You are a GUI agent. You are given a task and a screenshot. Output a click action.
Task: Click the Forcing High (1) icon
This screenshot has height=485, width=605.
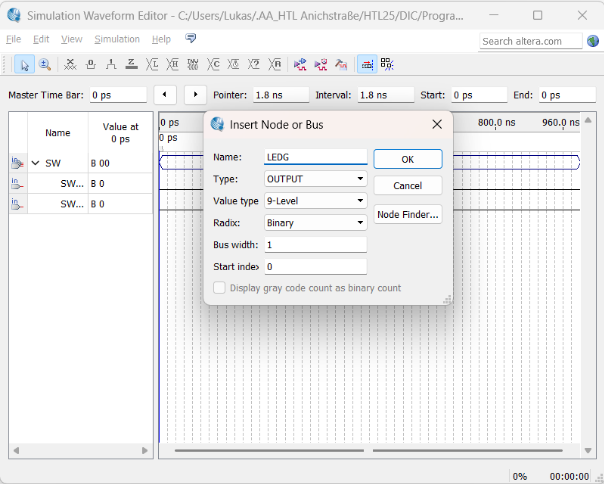click(x=111, y=64)
